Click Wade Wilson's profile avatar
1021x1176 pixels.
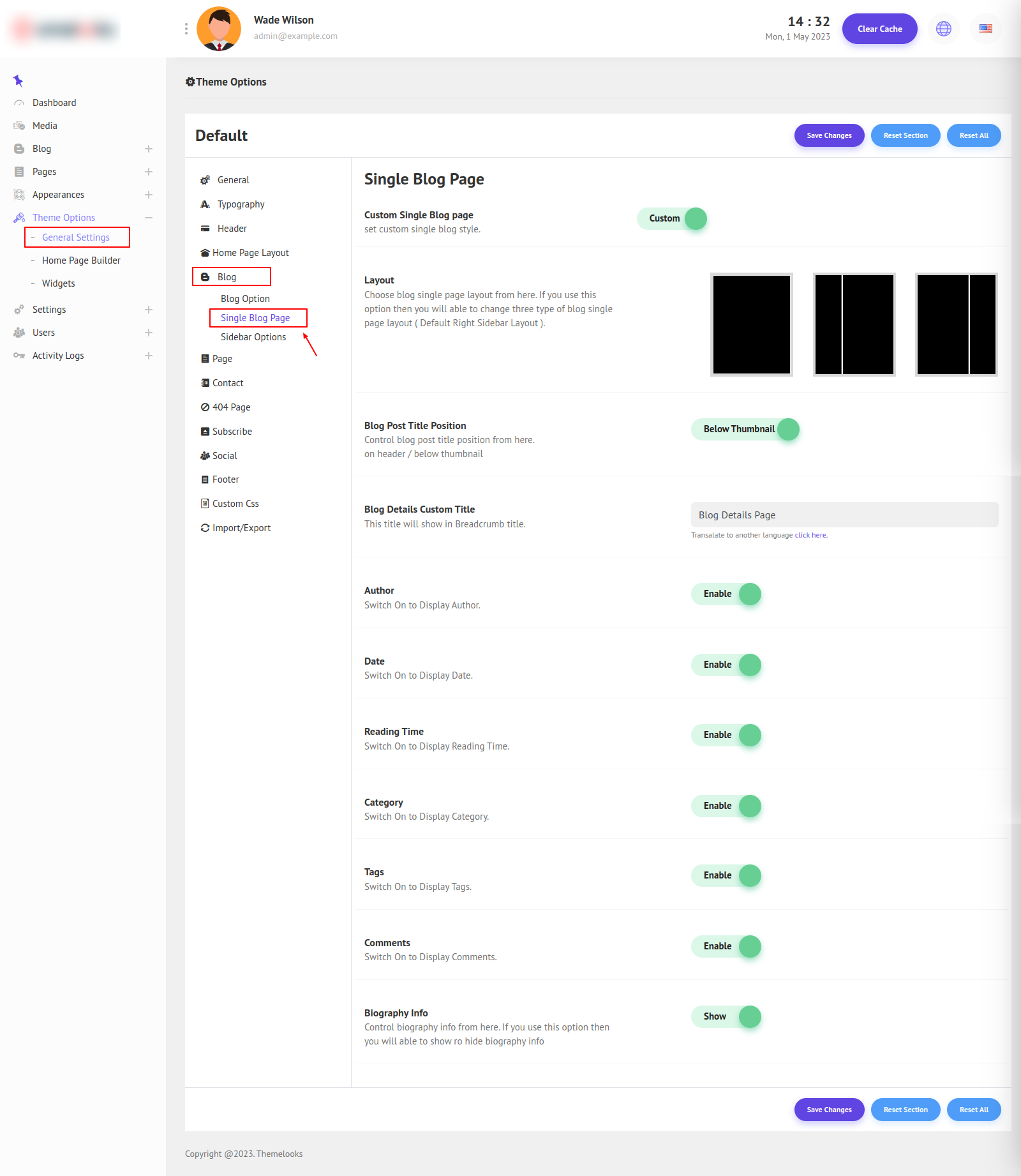click(219, 29)
